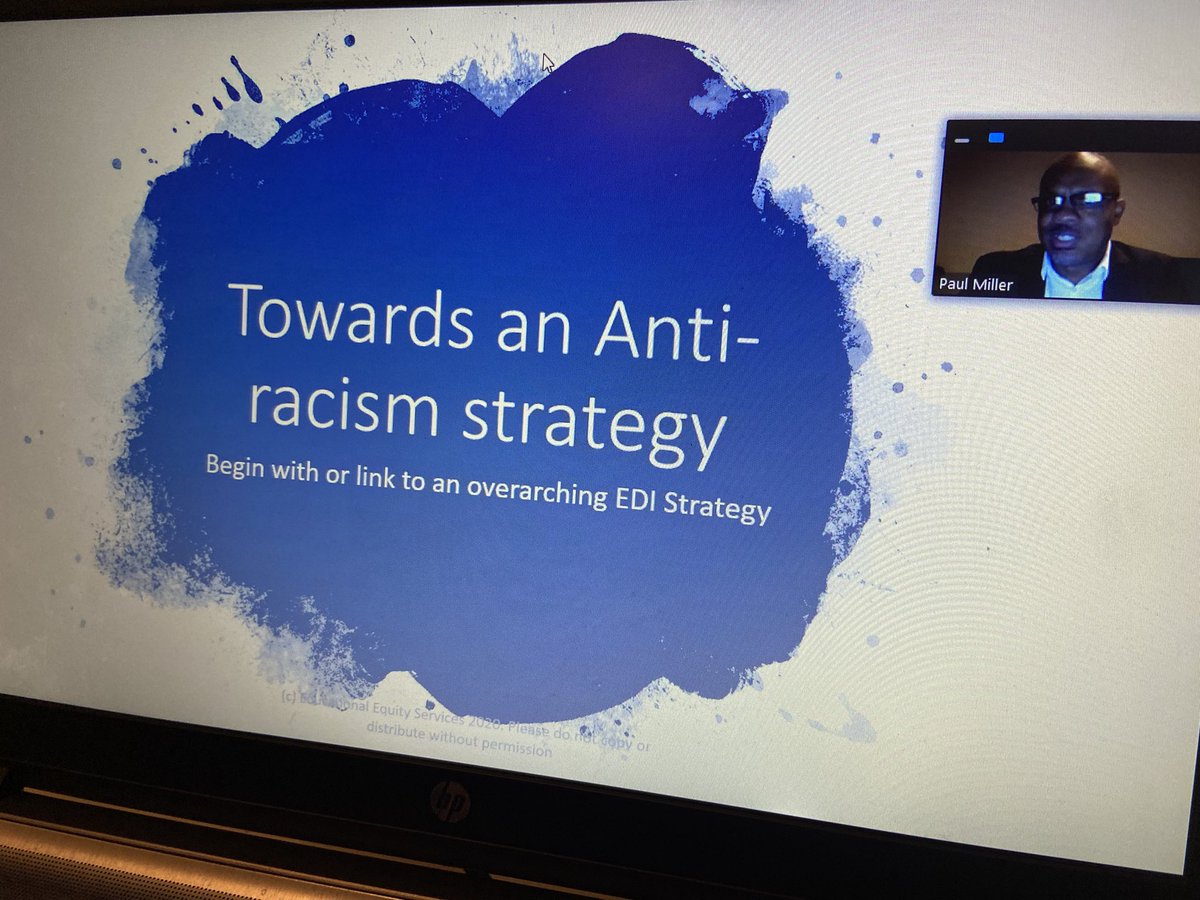Select the subtitle mentioning overarching EDI Strategy
This screenshot has height=900, width=1200.
point(487,490)
